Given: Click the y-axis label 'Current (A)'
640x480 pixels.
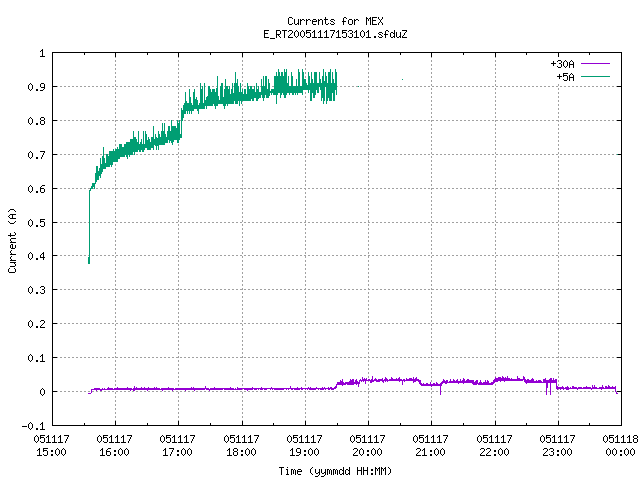Looking at the screenshot, I should click(12, 240).
